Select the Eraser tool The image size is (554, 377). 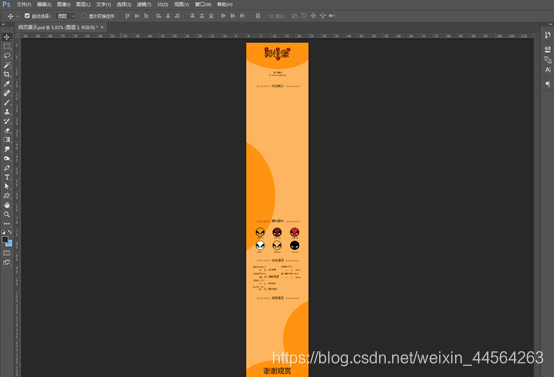(7, 130)
